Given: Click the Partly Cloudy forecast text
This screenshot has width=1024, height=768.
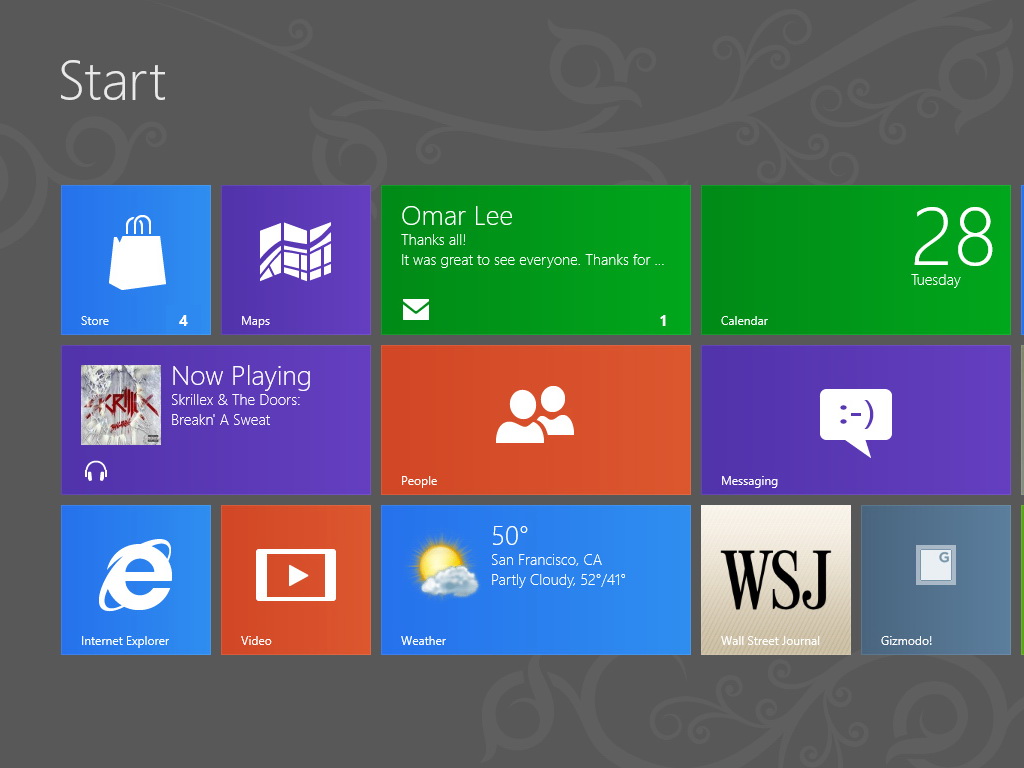Looking at the screenshot, I should point(558,580).
